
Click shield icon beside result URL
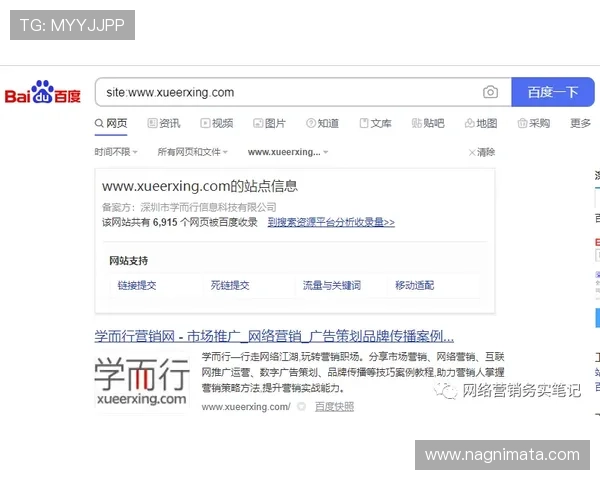tap(302, 407)
